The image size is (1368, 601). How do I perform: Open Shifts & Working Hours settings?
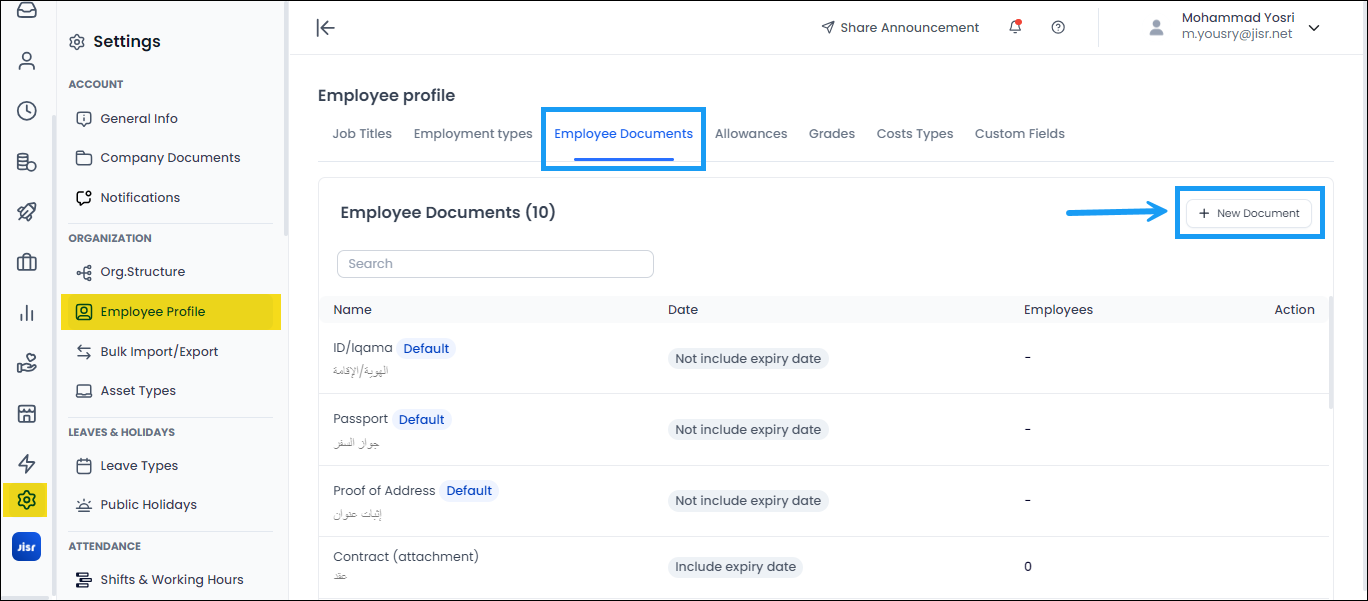click(x=171, y=579)
